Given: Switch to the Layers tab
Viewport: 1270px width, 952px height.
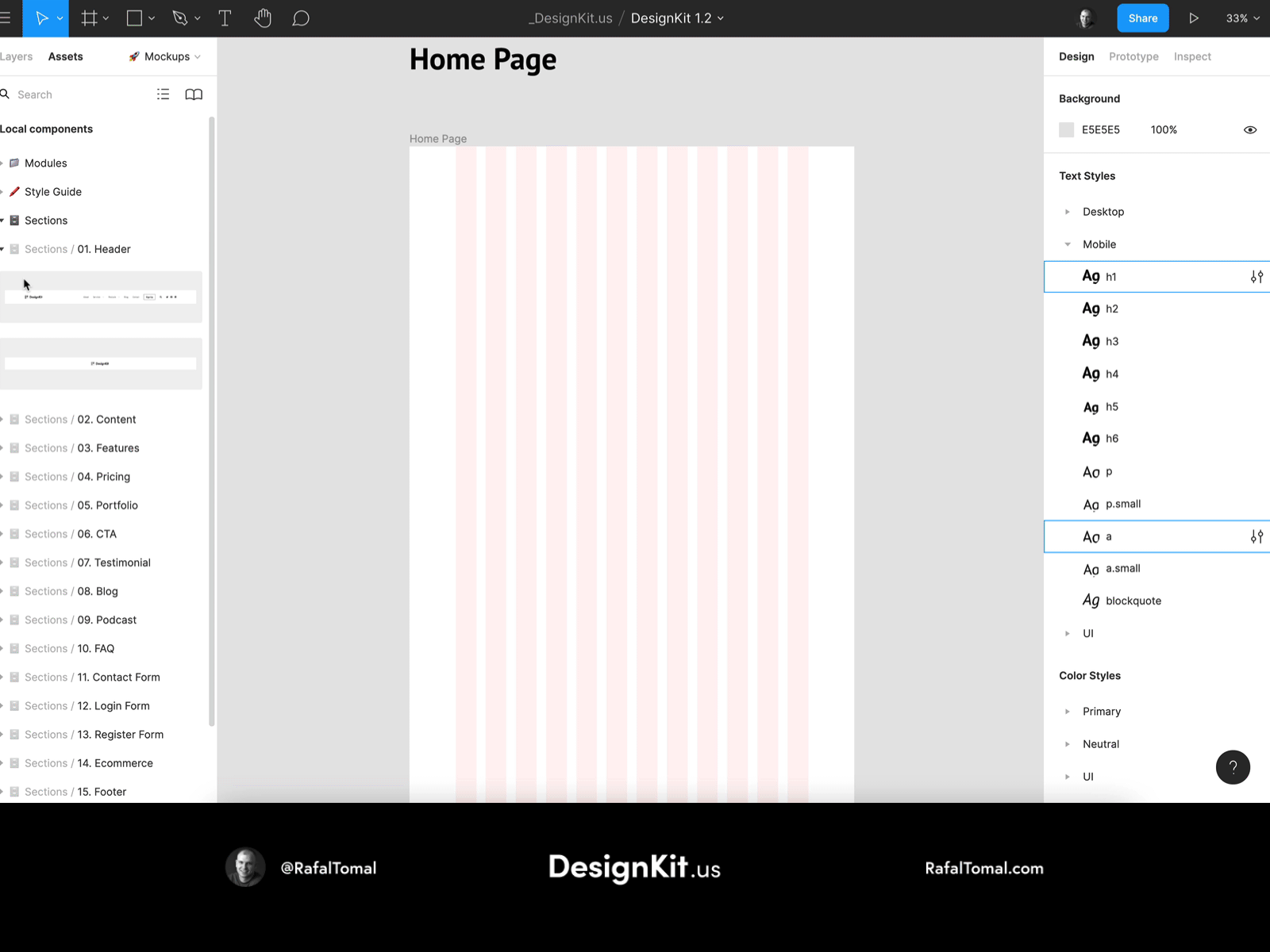Looking at the screenshot, I should coord(16,56).
